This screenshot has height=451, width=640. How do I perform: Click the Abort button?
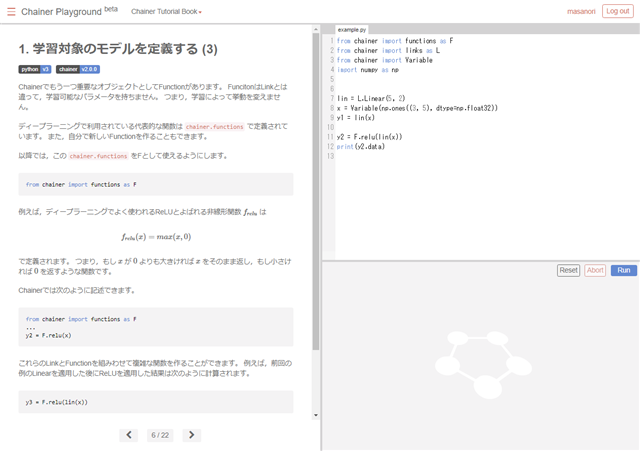pos(595,270)
